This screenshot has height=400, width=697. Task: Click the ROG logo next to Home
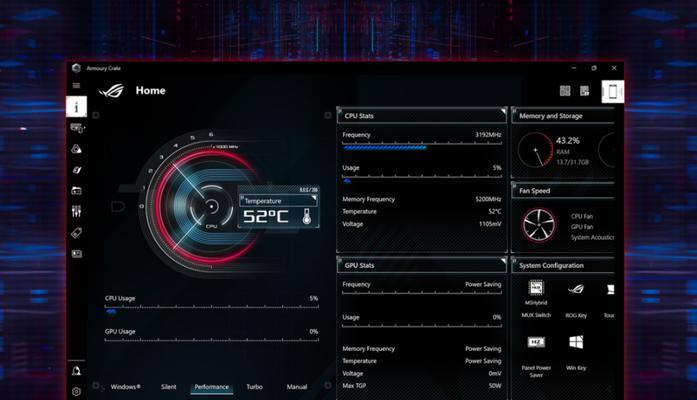click(x=112, y=91)
